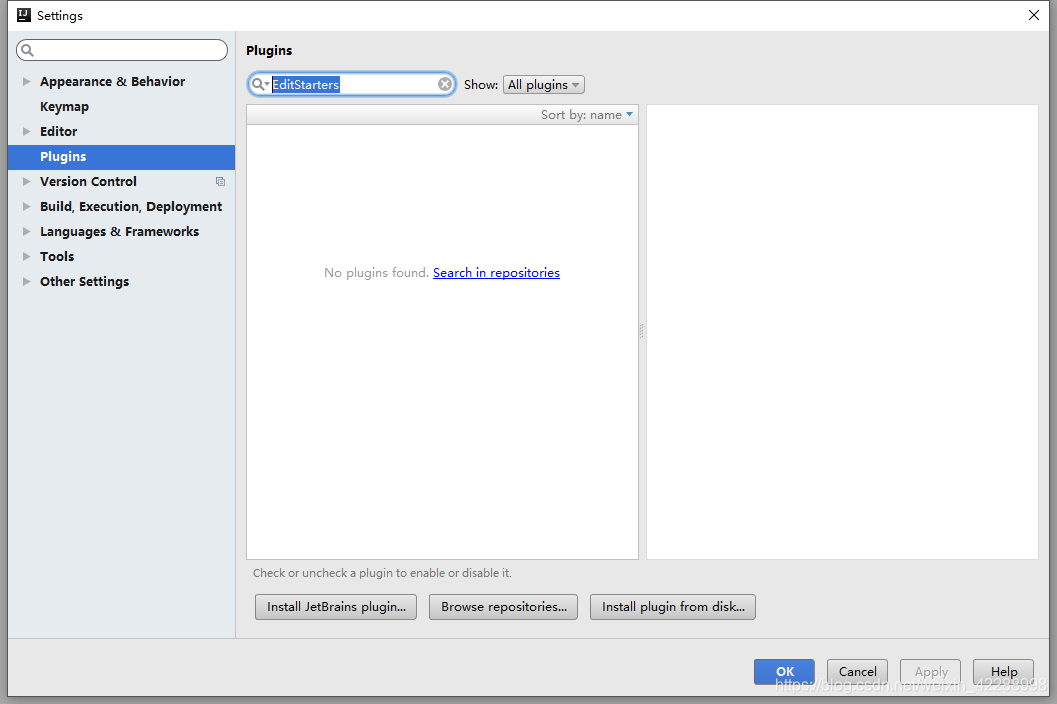Click Install JetBrains plugin button

[x=336, y=607]
